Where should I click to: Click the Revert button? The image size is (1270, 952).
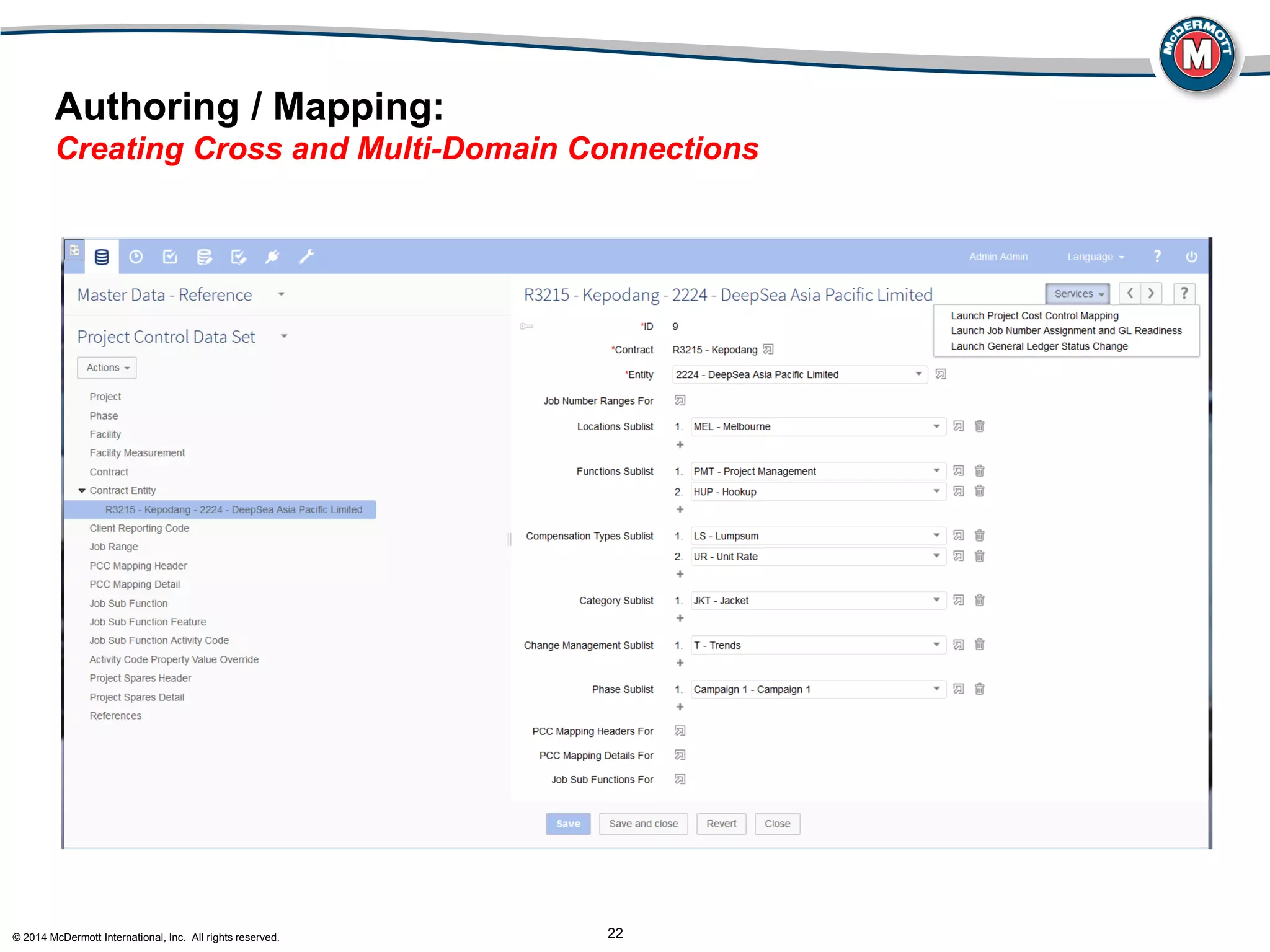click(x=721, y=824)
